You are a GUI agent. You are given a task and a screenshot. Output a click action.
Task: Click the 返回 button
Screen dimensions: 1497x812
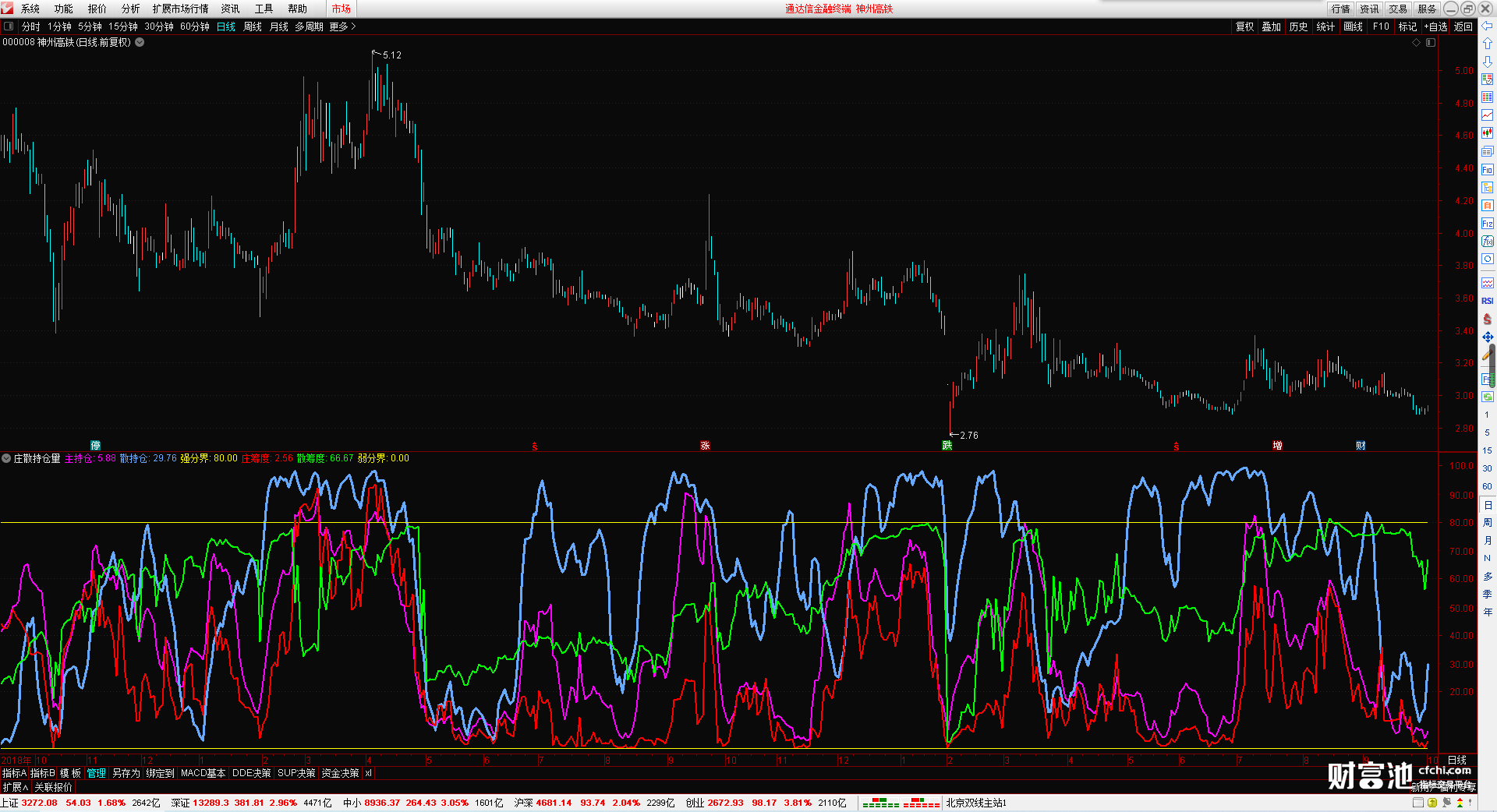tap(1463, 26)
